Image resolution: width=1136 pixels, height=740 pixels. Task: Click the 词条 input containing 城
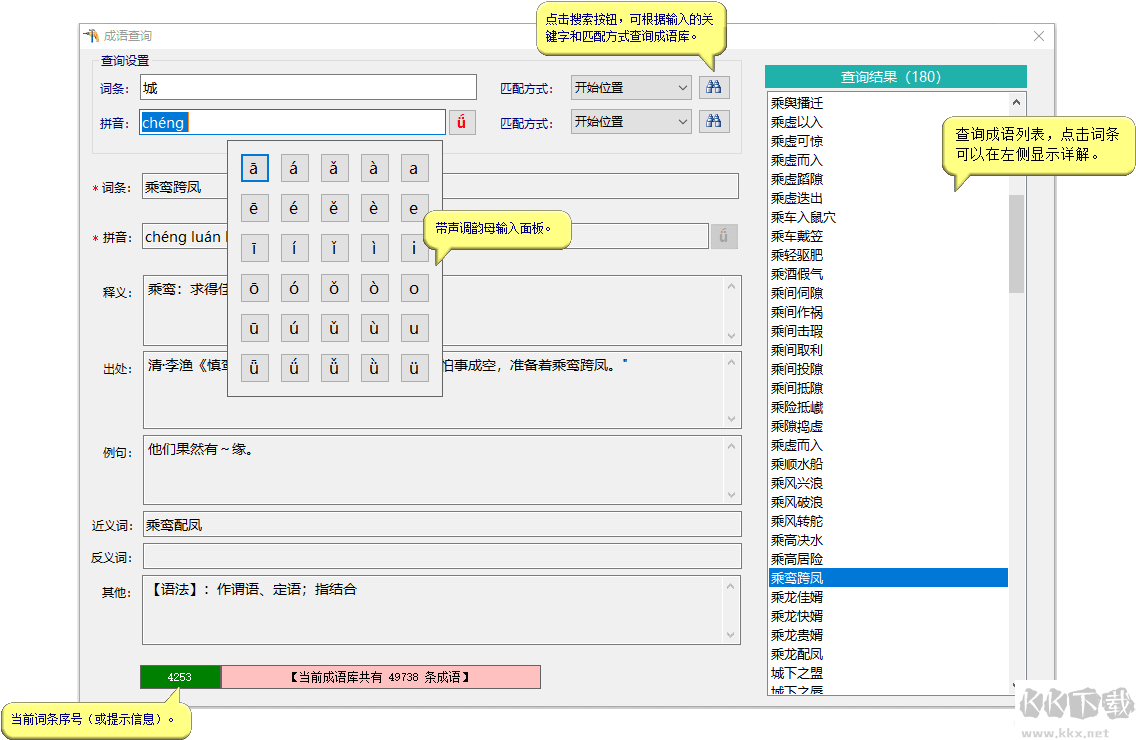310,87
